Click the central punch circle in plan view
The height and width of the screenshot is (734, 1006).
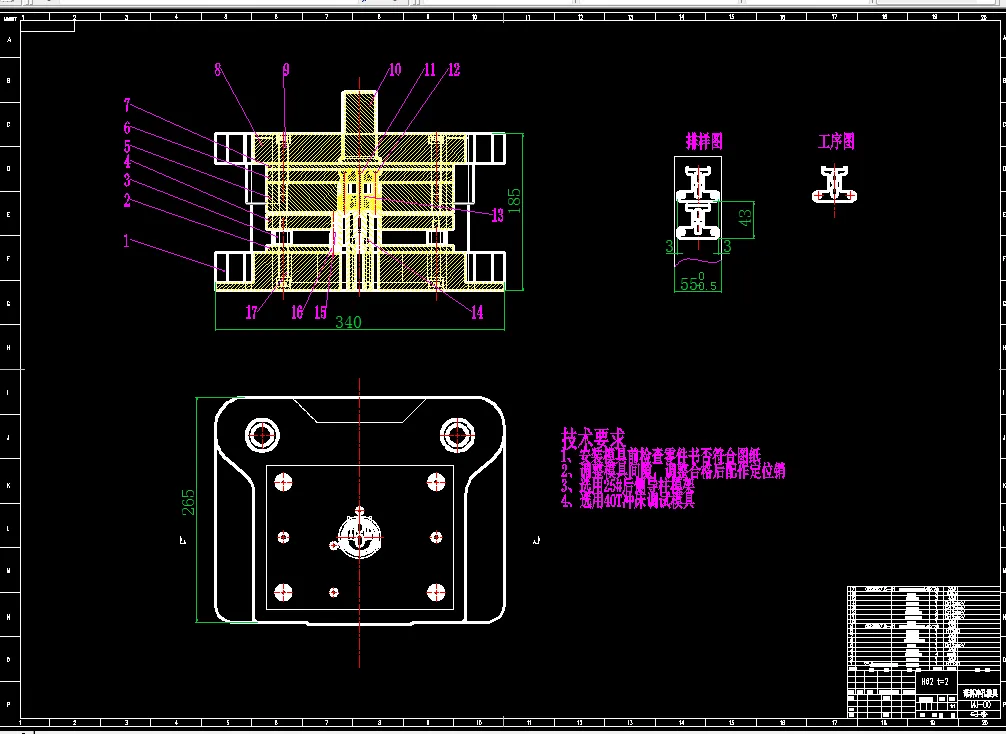(x=359, y=536)
